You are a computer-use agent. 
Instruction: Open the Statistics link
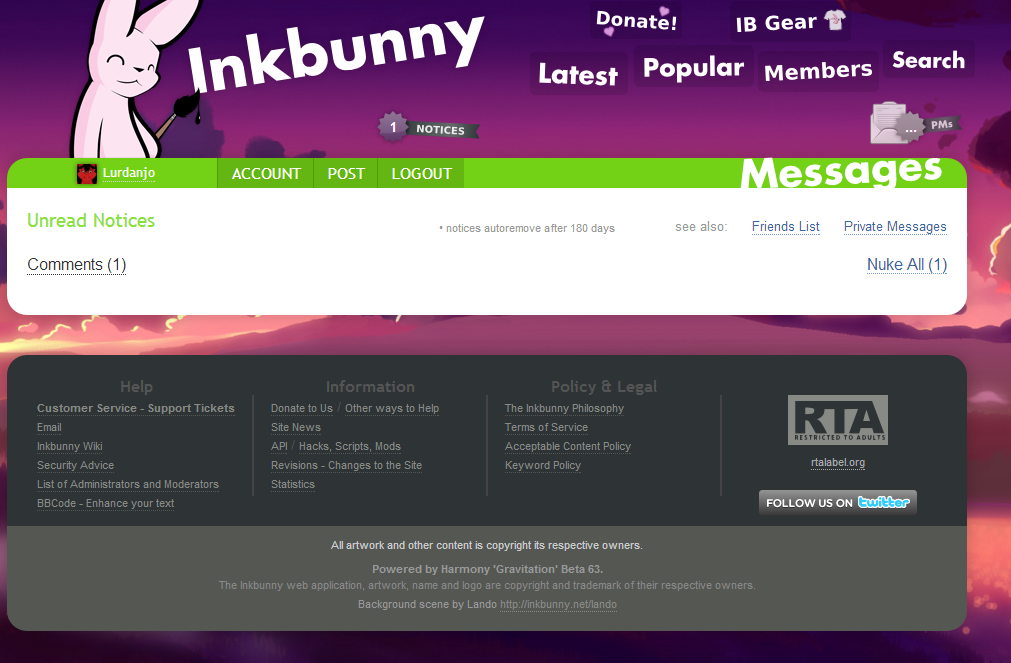pyautogui.click(x=293, y=484)
